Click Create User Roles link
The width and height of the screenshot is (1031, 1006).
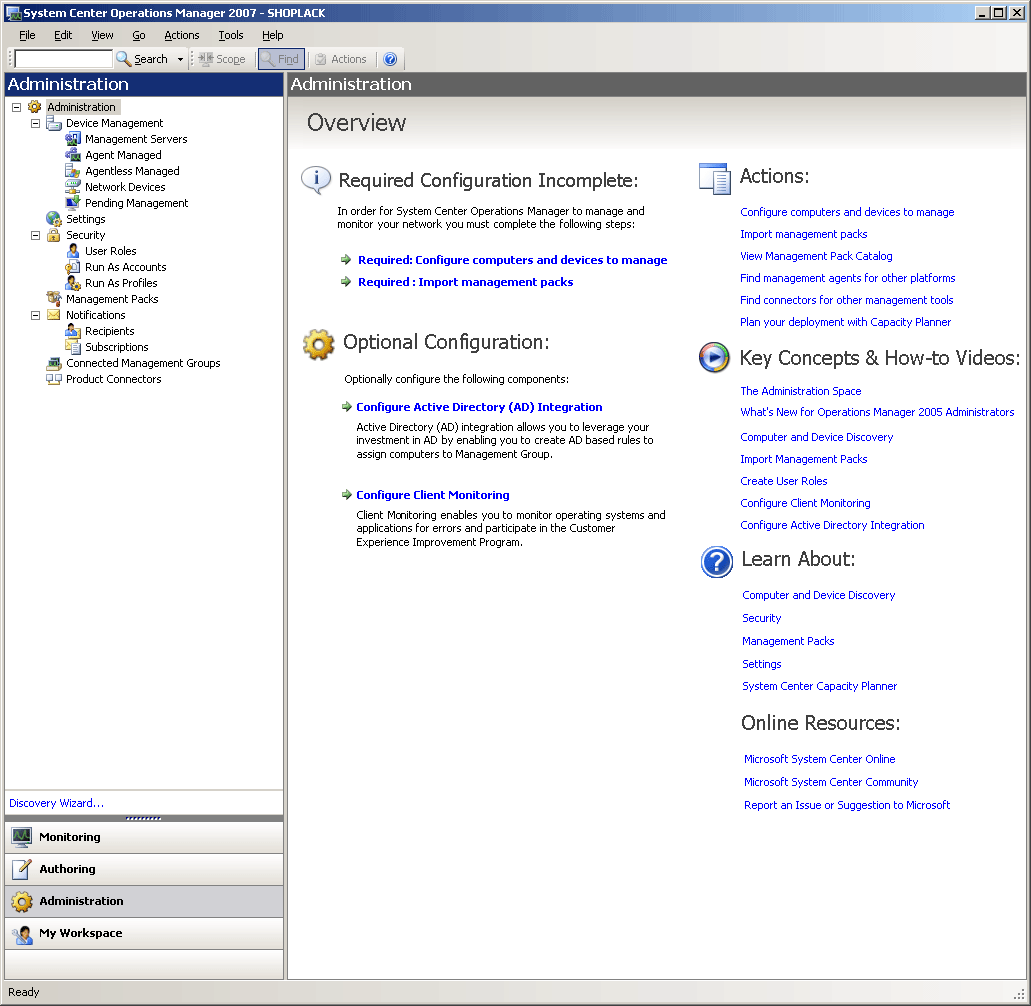(784, 481)
